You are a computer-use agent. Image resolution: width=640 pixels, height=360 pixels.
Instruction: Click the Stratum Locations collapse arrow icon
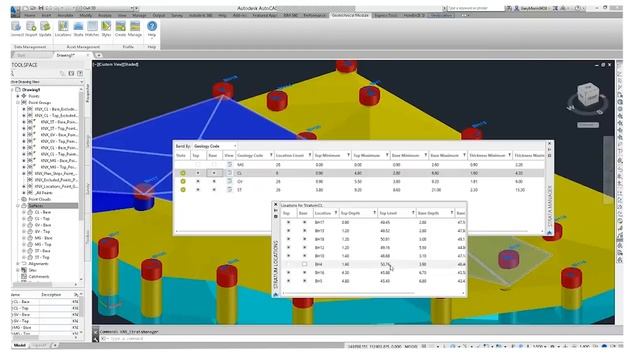276,294
